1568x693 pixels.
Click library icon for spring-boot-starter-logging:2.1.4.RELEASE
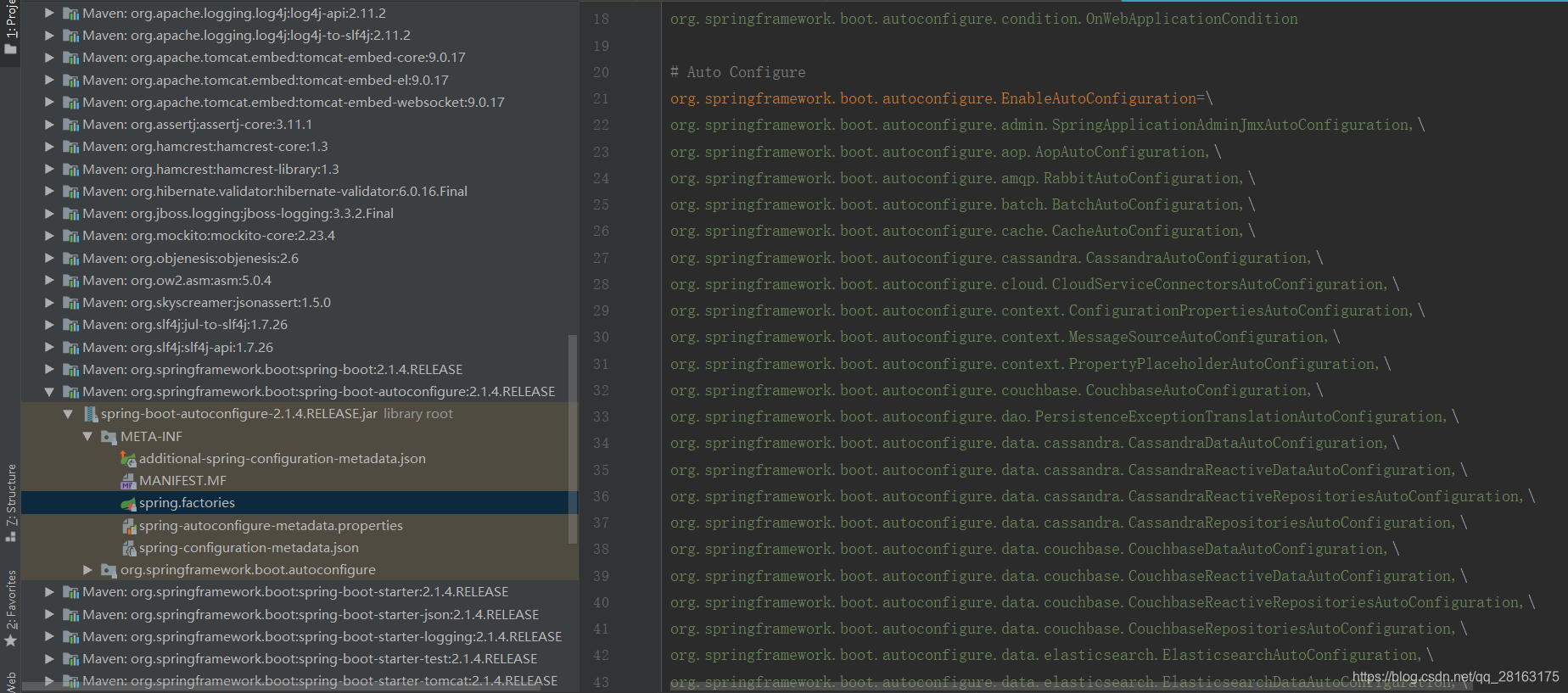(71, 637)
